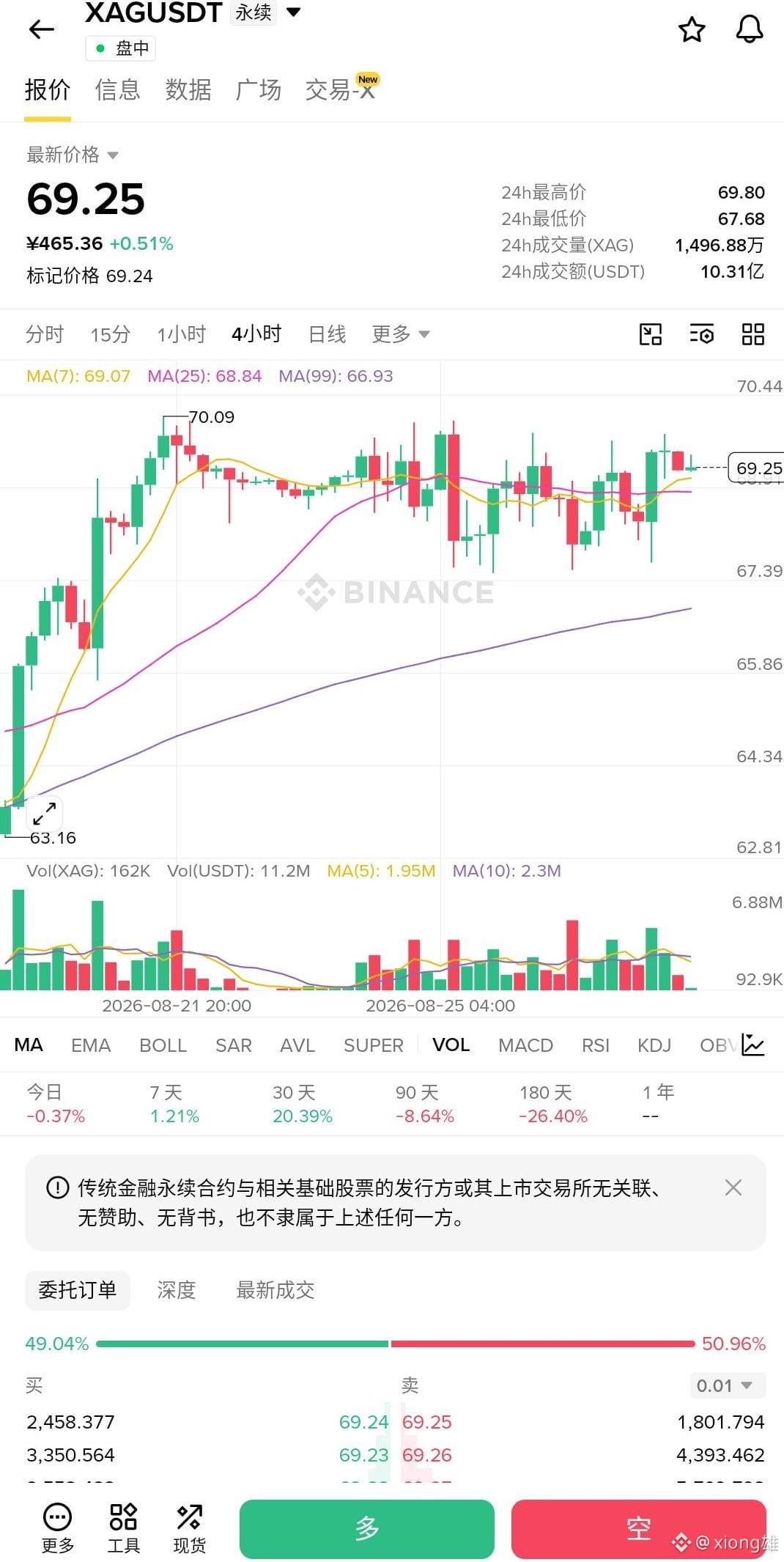
Task: Switch to 现货 spot trading icon
Action: point(189,1529)
